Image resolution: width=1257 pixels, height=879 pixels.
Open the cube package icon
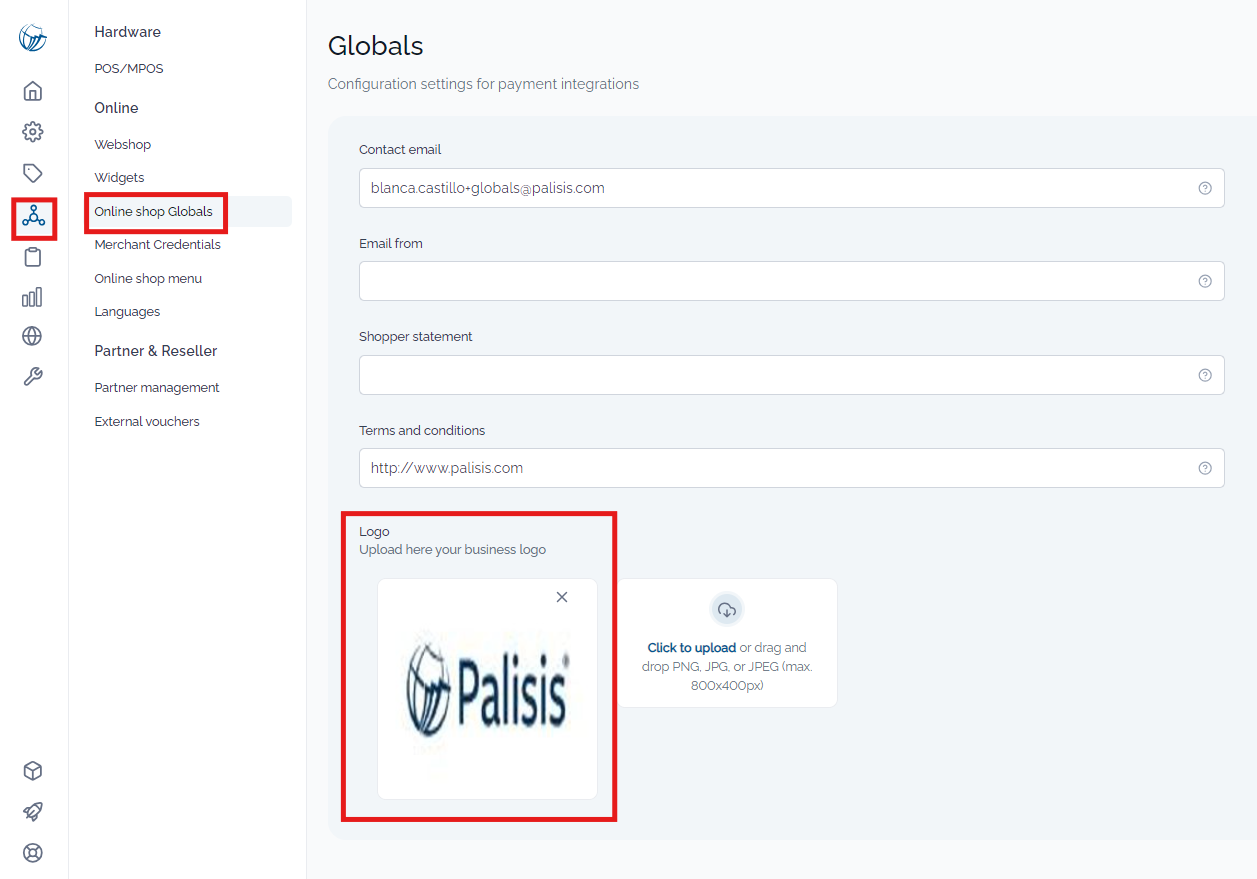pos(33,771)
